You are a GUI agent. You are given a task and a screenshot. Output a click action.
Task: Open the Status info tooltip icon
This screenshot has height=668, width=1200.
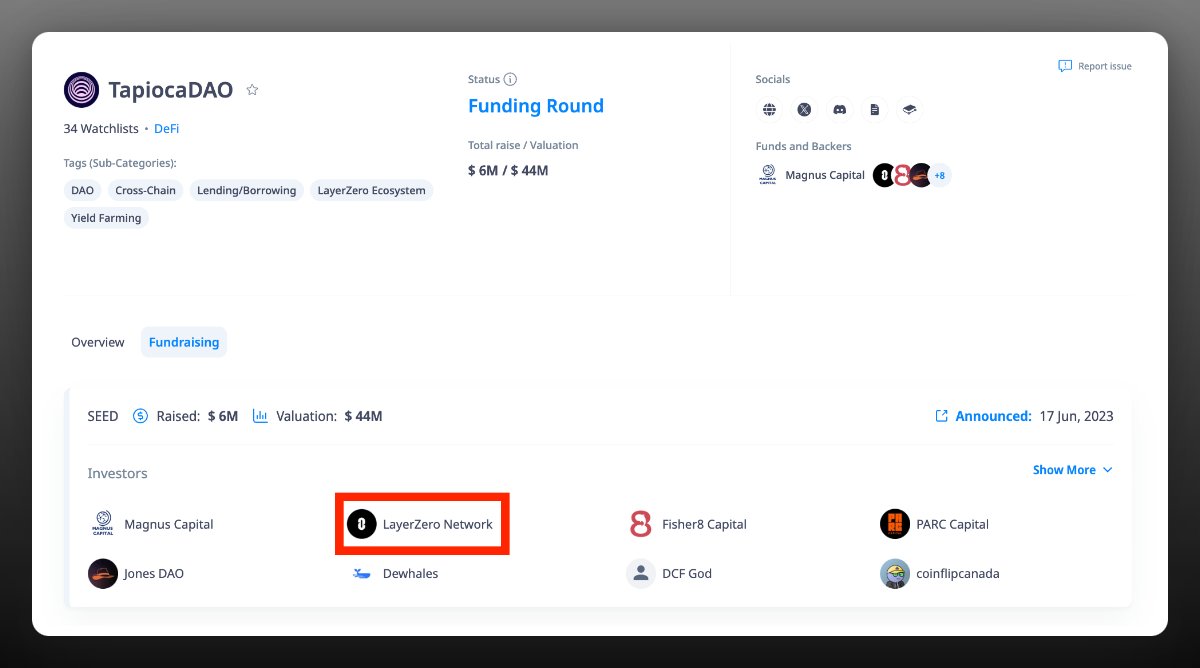510,79
